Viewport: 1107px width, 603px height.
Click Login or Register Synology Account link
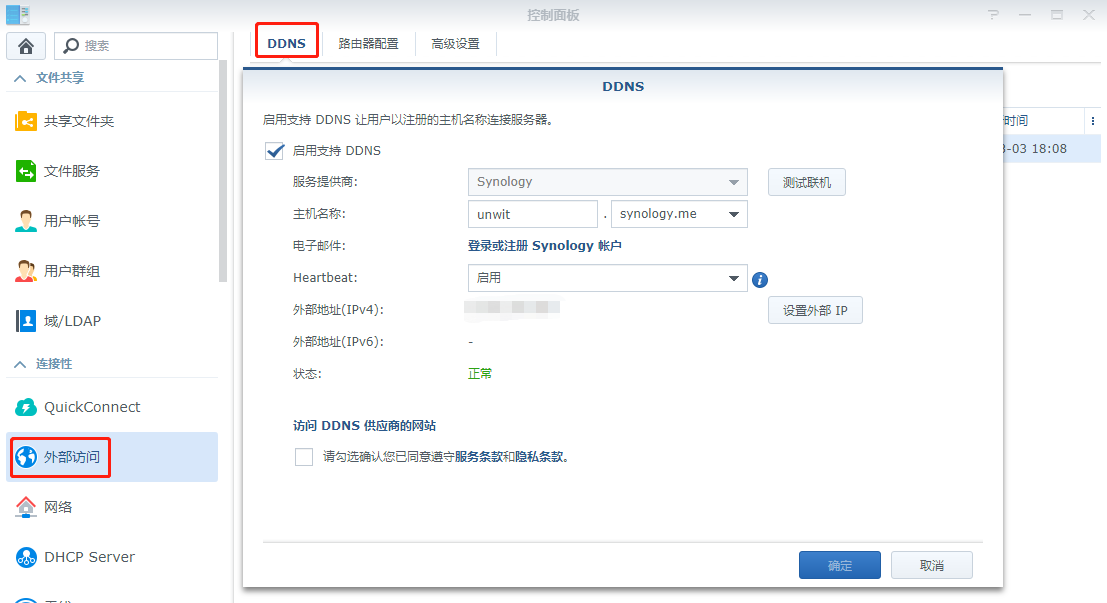pyautogui.click(x=545, y=246)
